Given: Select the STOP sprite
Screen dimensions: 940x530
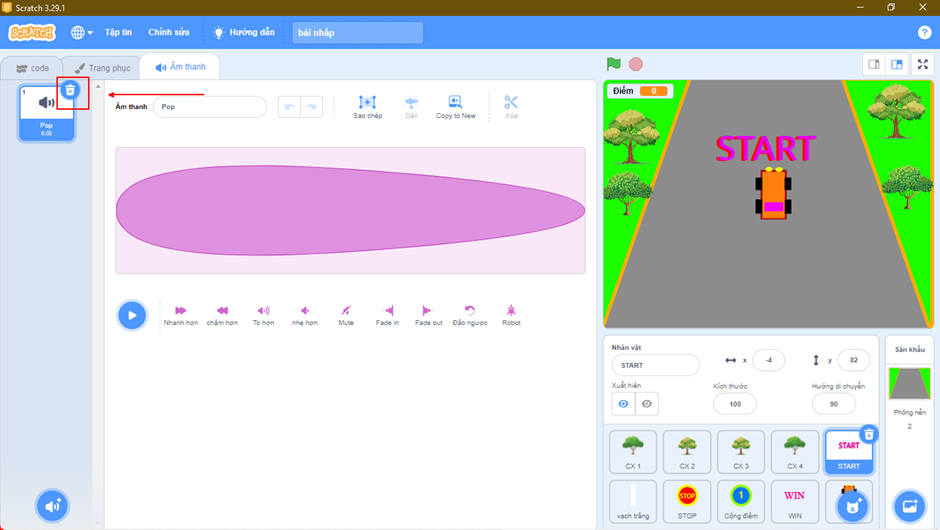Looking at the screenshot, I should (687, 501).
